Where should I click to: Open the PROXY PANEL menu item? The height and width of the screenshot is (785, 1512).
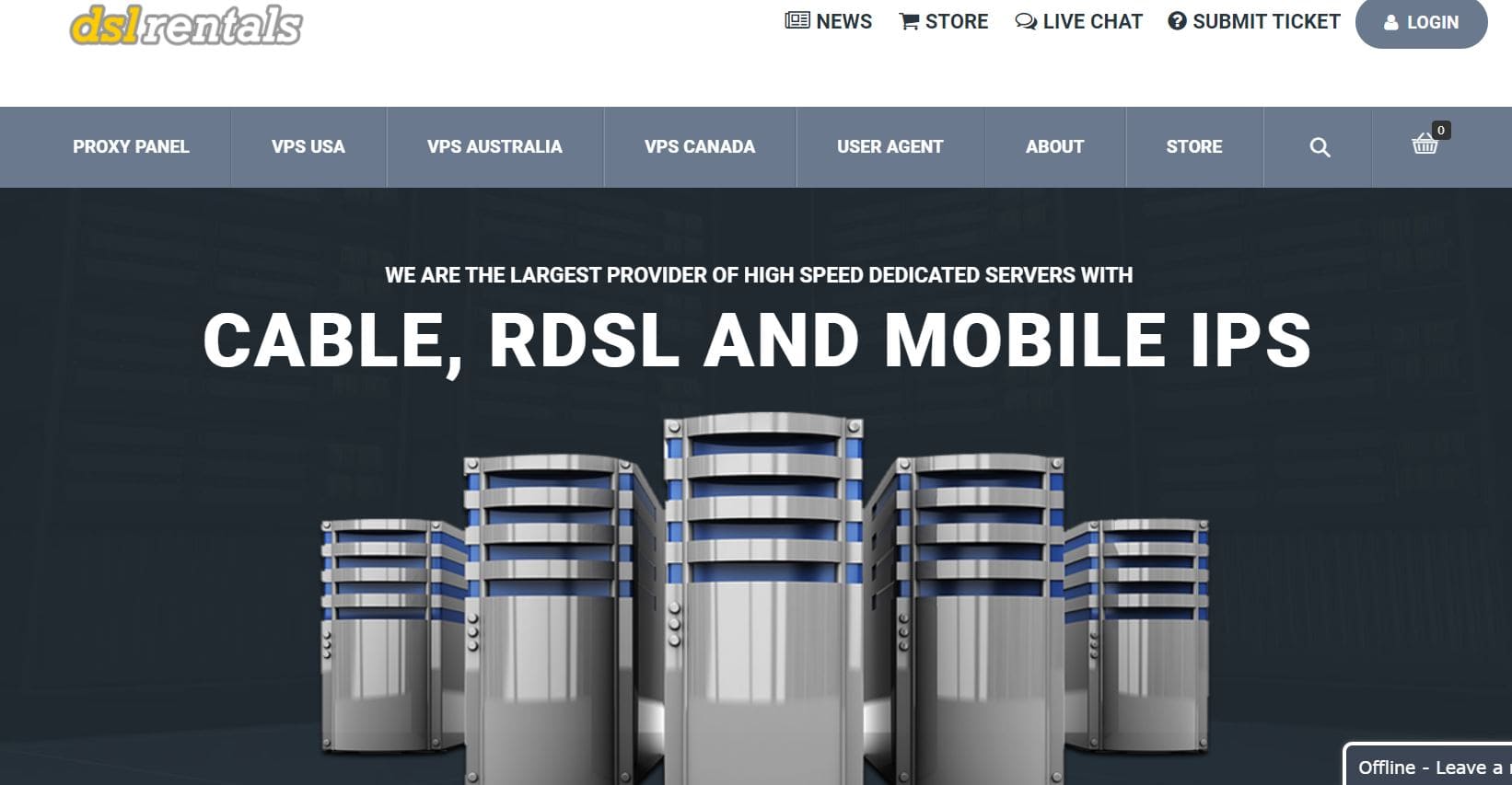pos(131,147)
